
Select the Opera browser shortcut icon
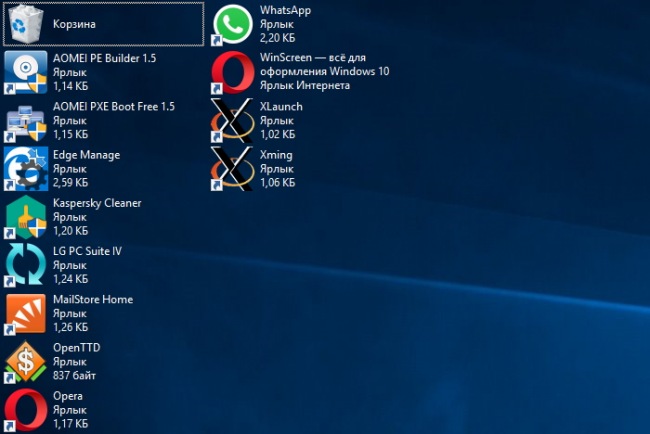point(26,410)
